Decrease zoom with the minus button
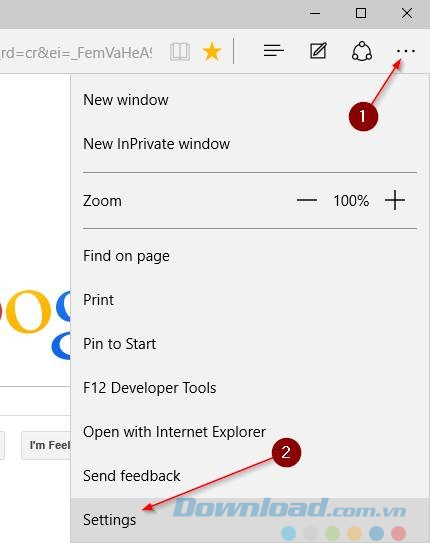The image size is (430, 555). tap(306, 200)
